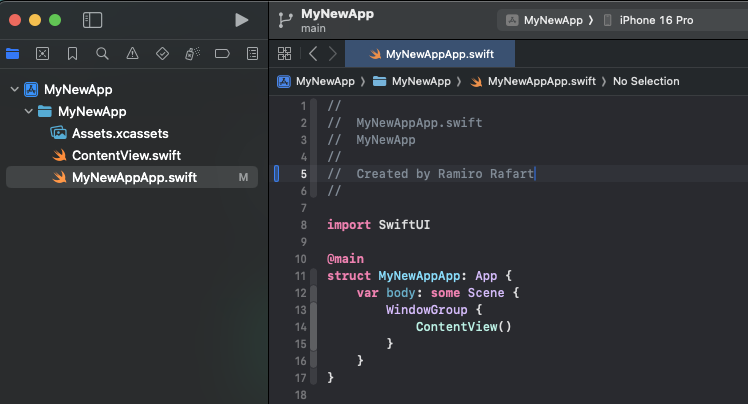Show the Breakpoint navigator
Image resolution: width=748 pixels, height=404 pixels.
223,54
